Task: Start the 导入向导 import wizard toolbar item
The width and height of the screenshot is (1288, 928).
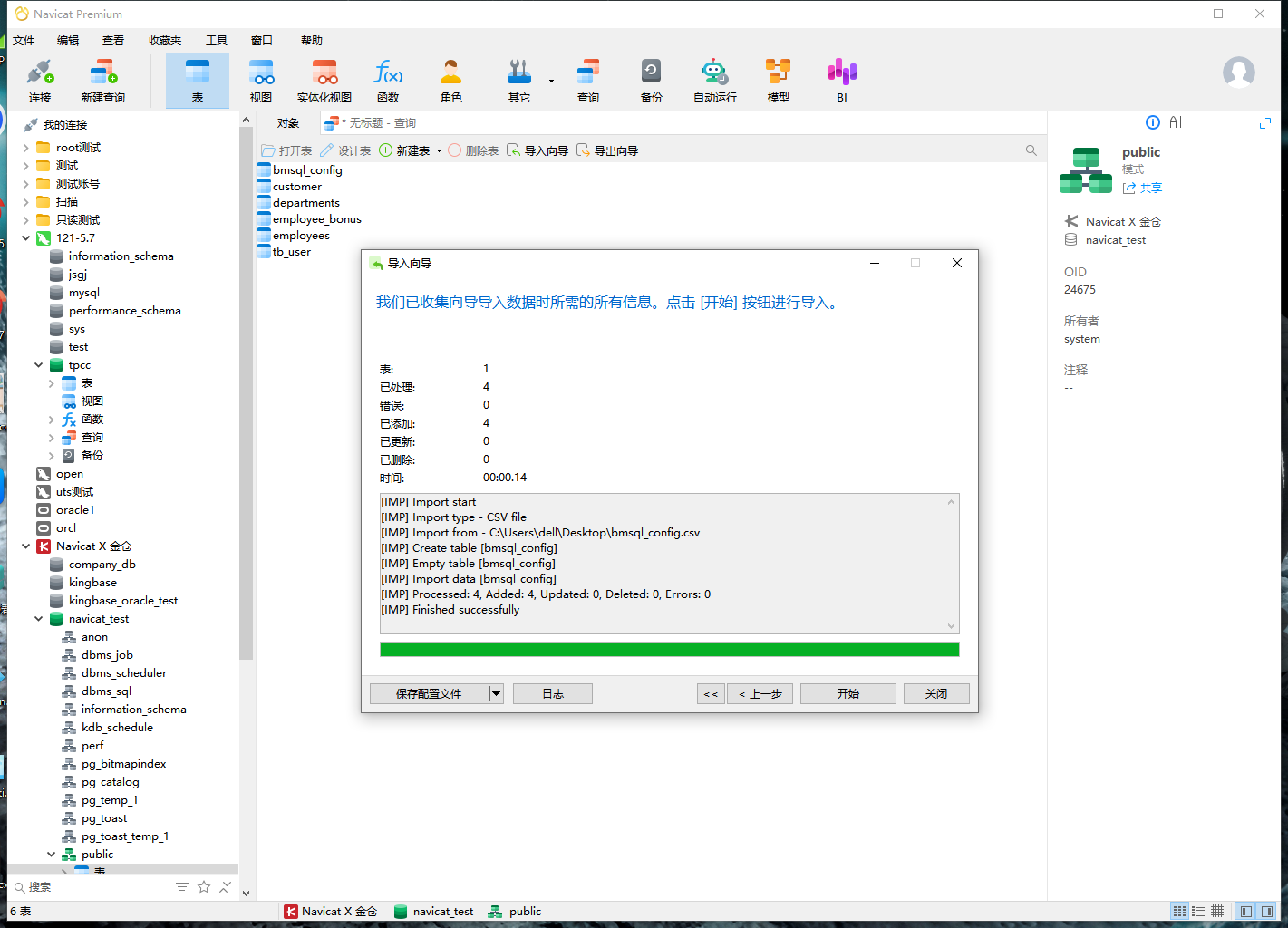Action: tap(537, 150)
